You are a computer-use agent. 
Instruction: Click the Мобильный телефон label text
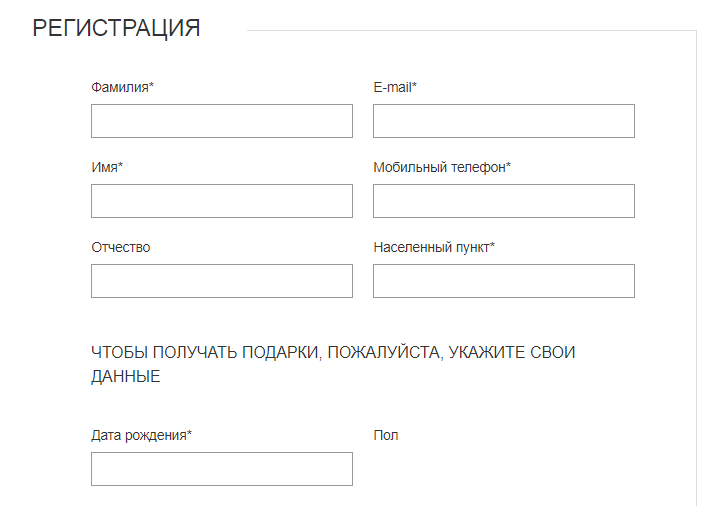click(x=439, y=167)
